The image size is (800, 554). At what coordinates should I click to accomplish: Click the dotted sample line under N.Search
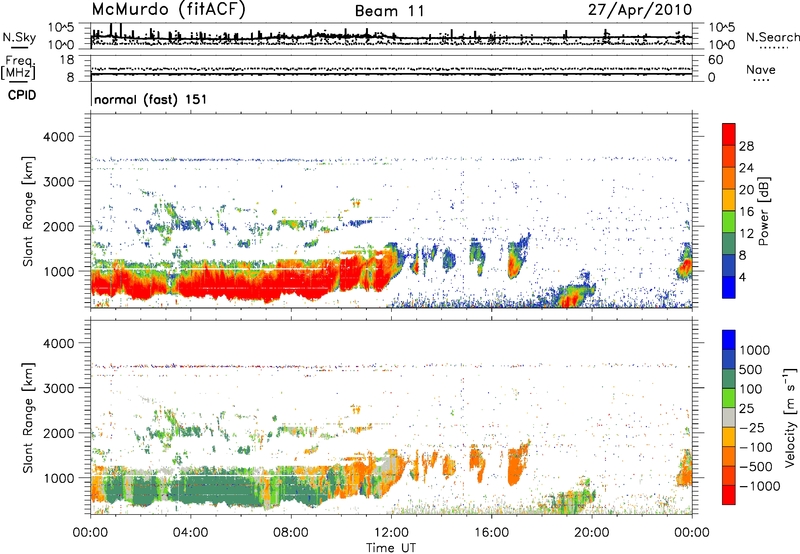(774, 48)
